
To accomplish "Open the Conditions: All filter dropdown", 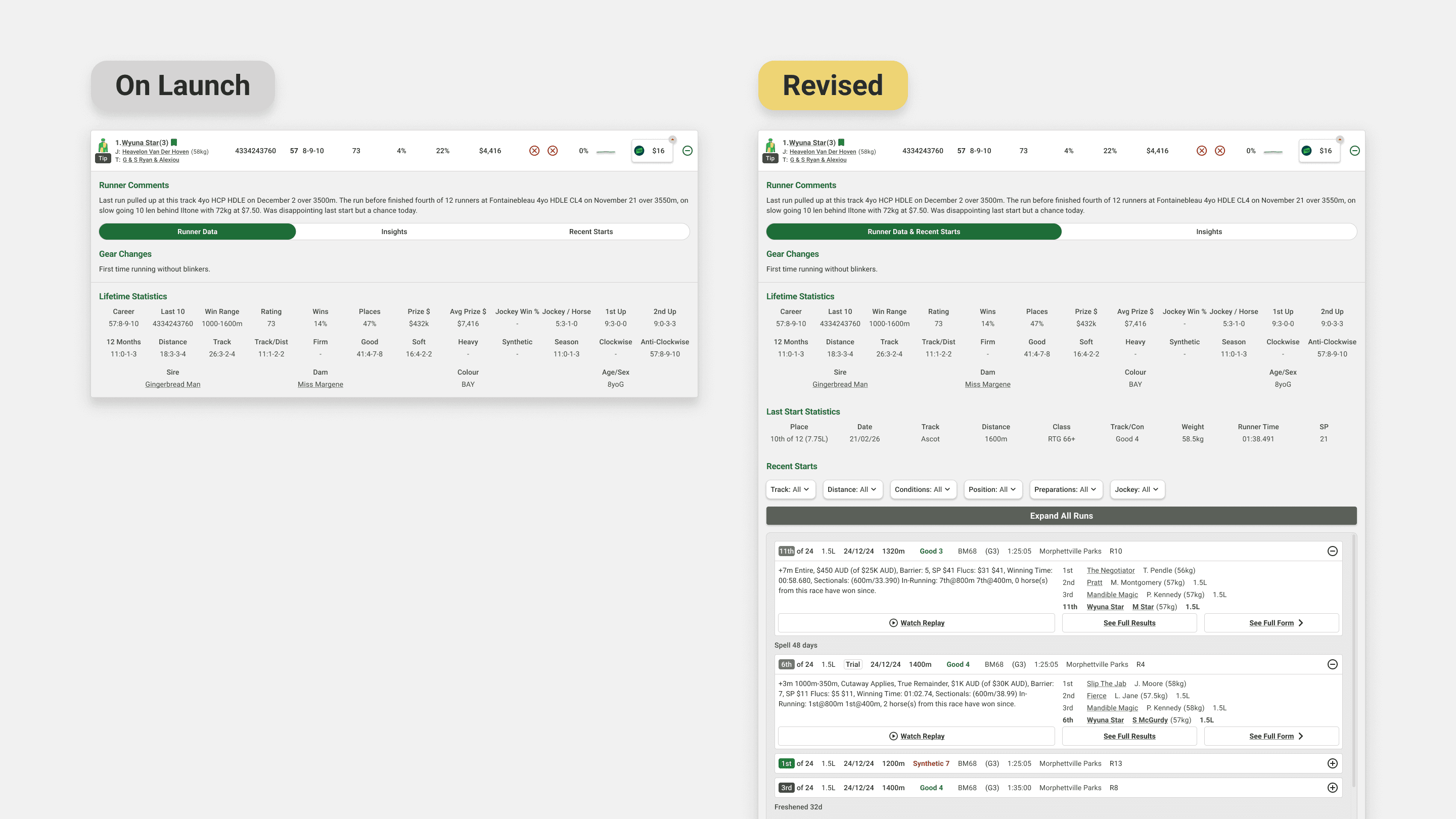I will click(923, 489).
